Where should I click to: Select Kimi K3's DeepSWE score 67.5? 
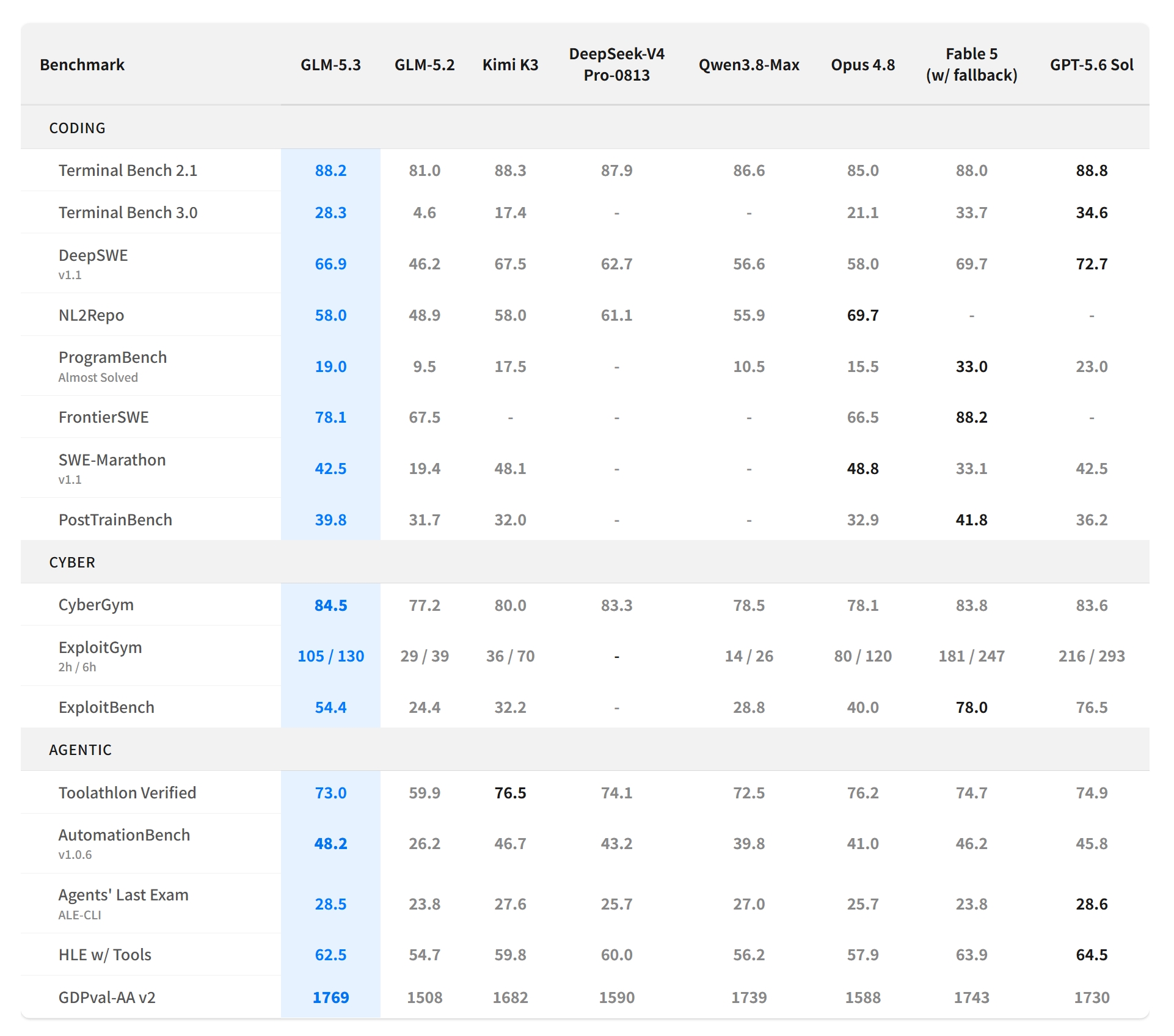[x=510, y=264]
